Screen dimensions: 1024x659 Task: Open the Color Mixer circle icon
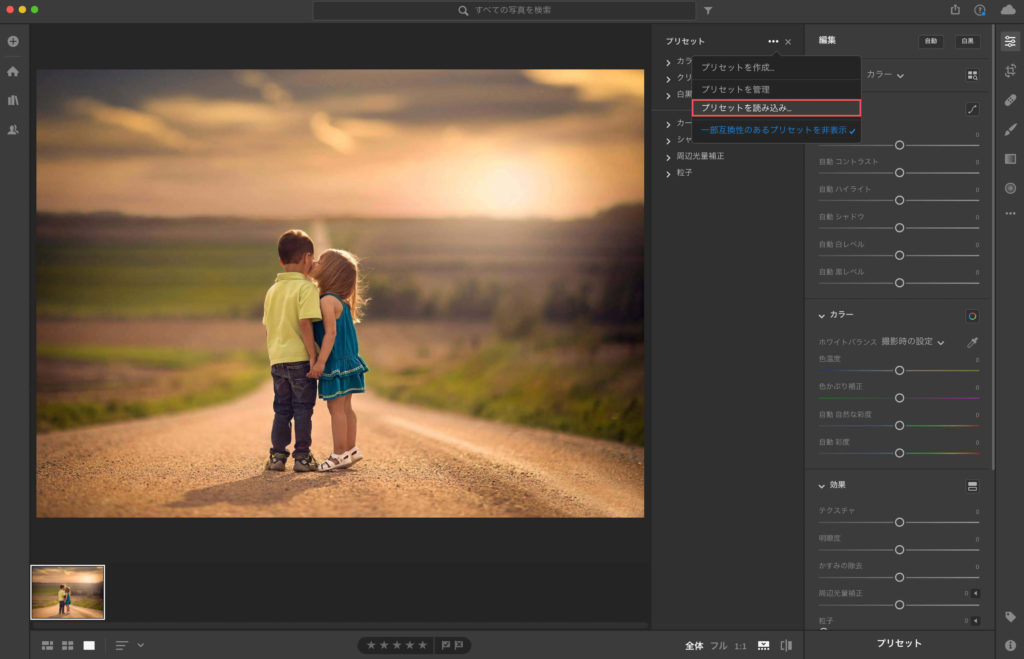[x=972, y=316]
